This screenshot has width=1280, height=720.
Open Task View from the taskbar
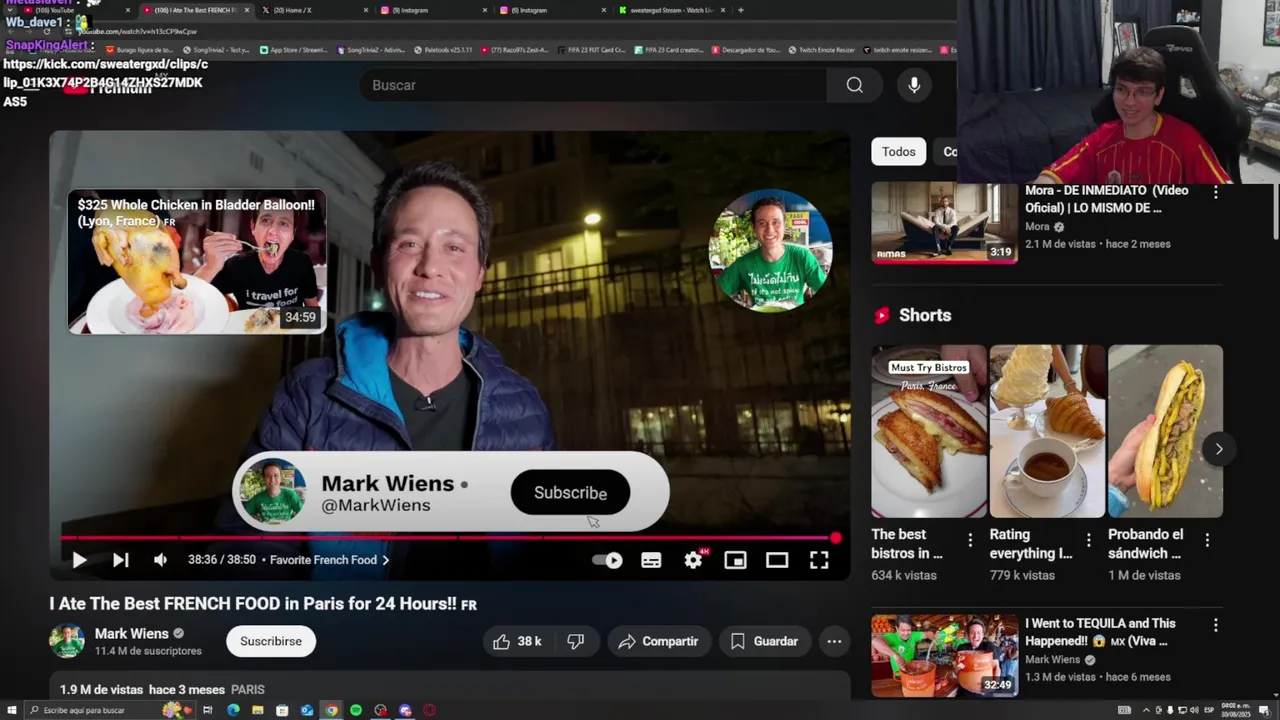point(208,710)
